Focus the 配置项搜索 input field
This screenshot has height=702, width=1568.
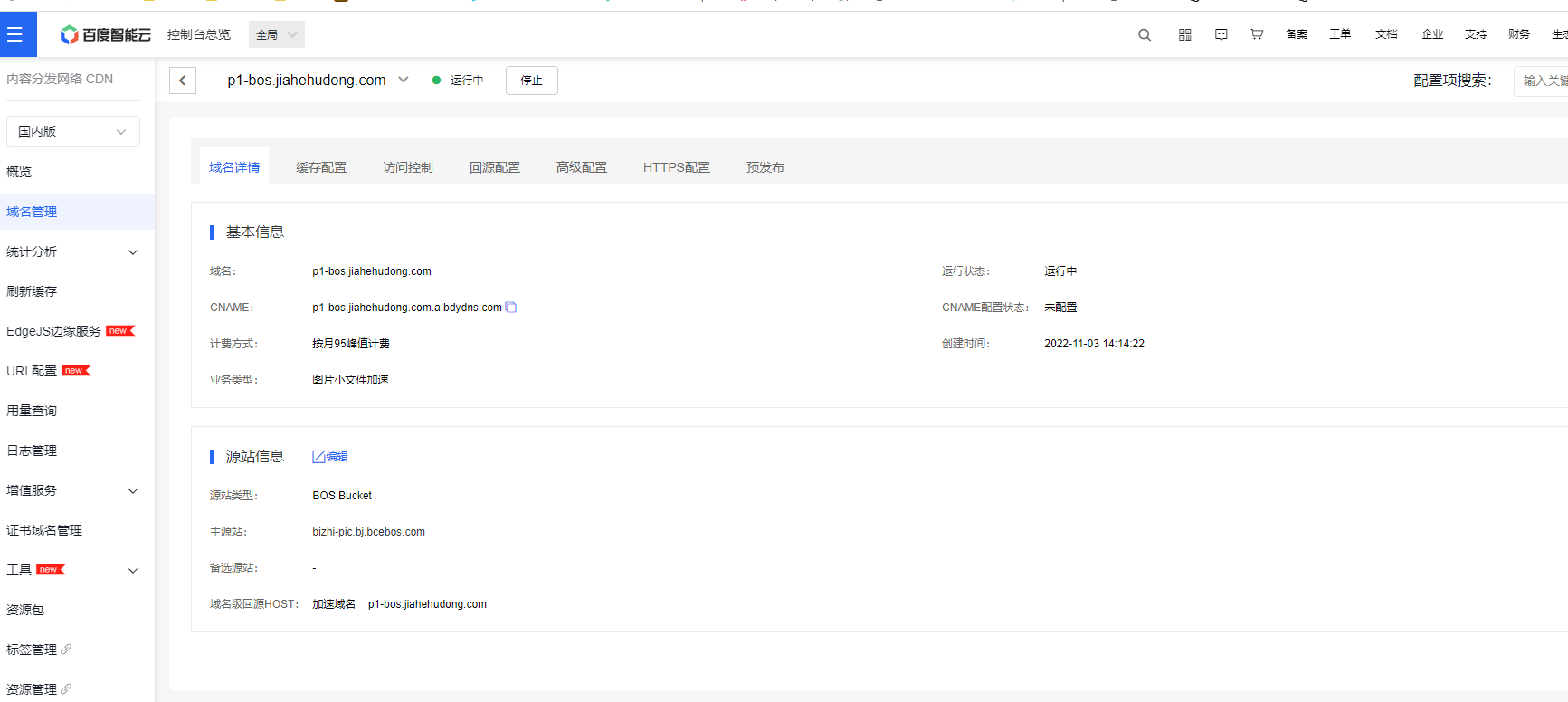(x=1541, y=81)
